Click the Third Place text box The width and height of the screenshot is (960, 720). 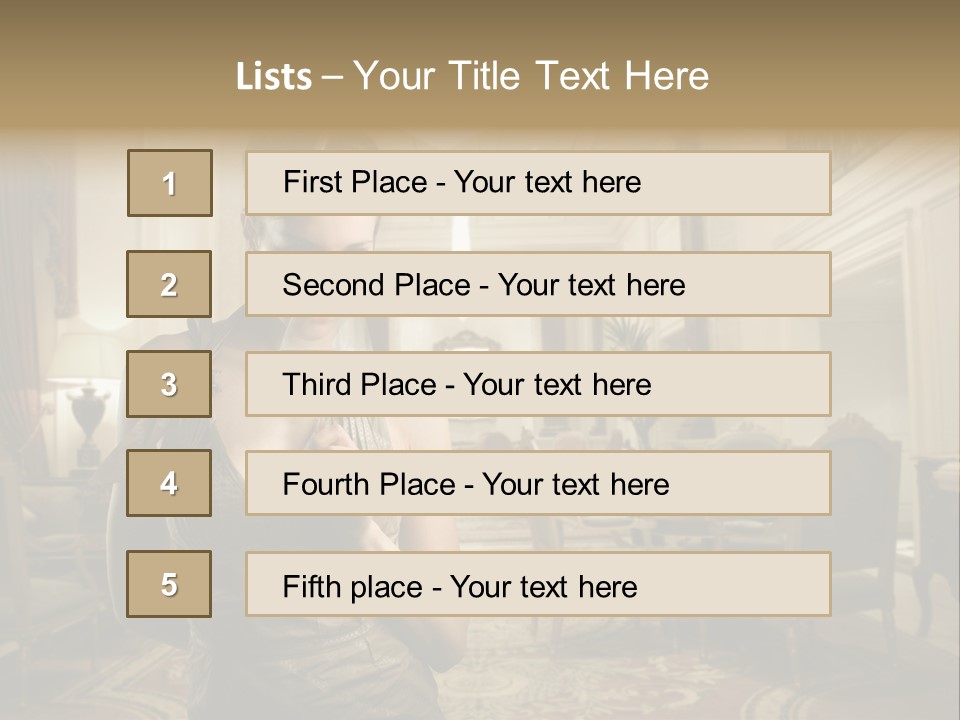(538, 384)
